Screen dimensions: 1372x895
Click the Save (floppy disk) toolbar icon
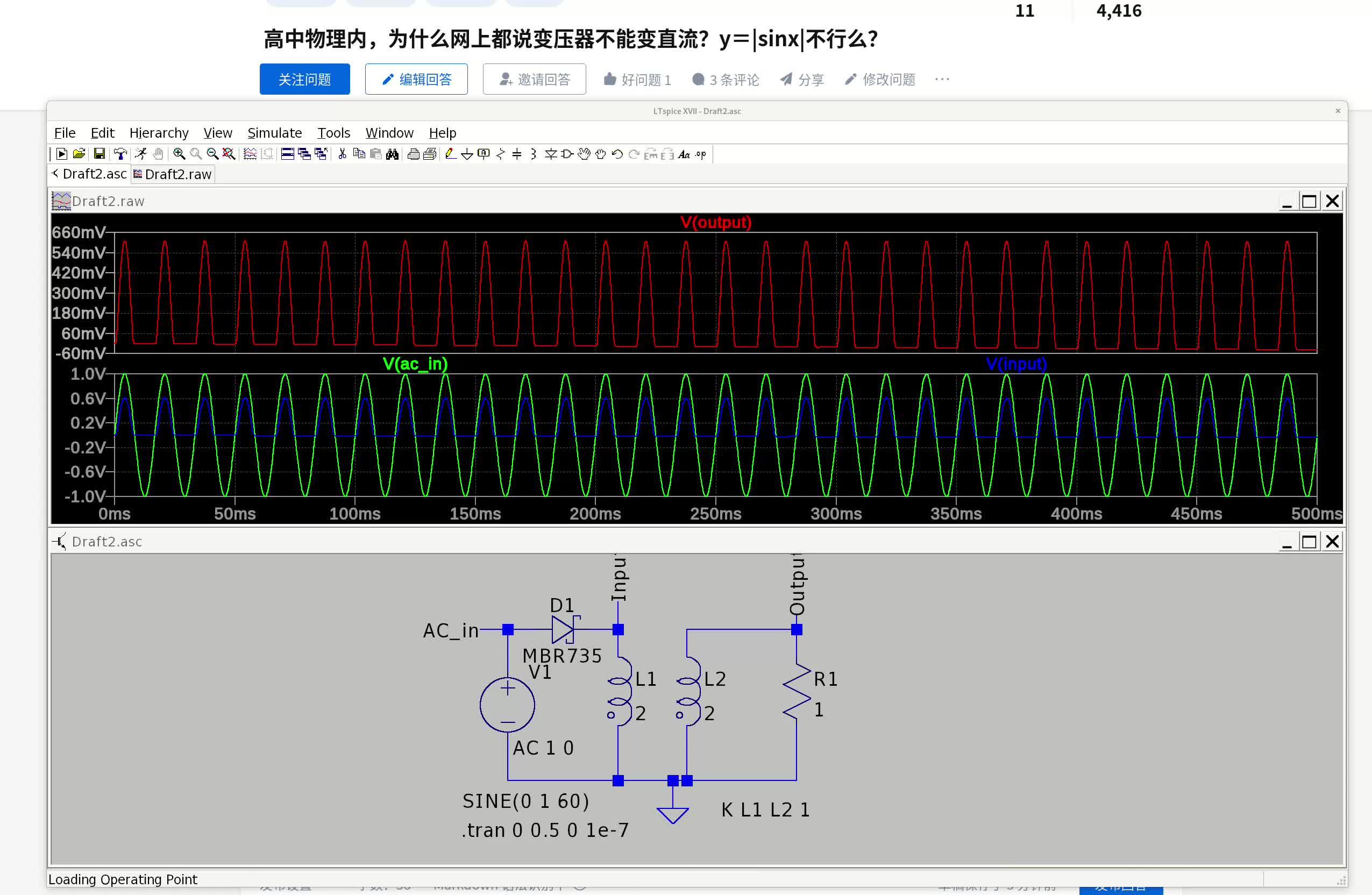coord(99,154)
